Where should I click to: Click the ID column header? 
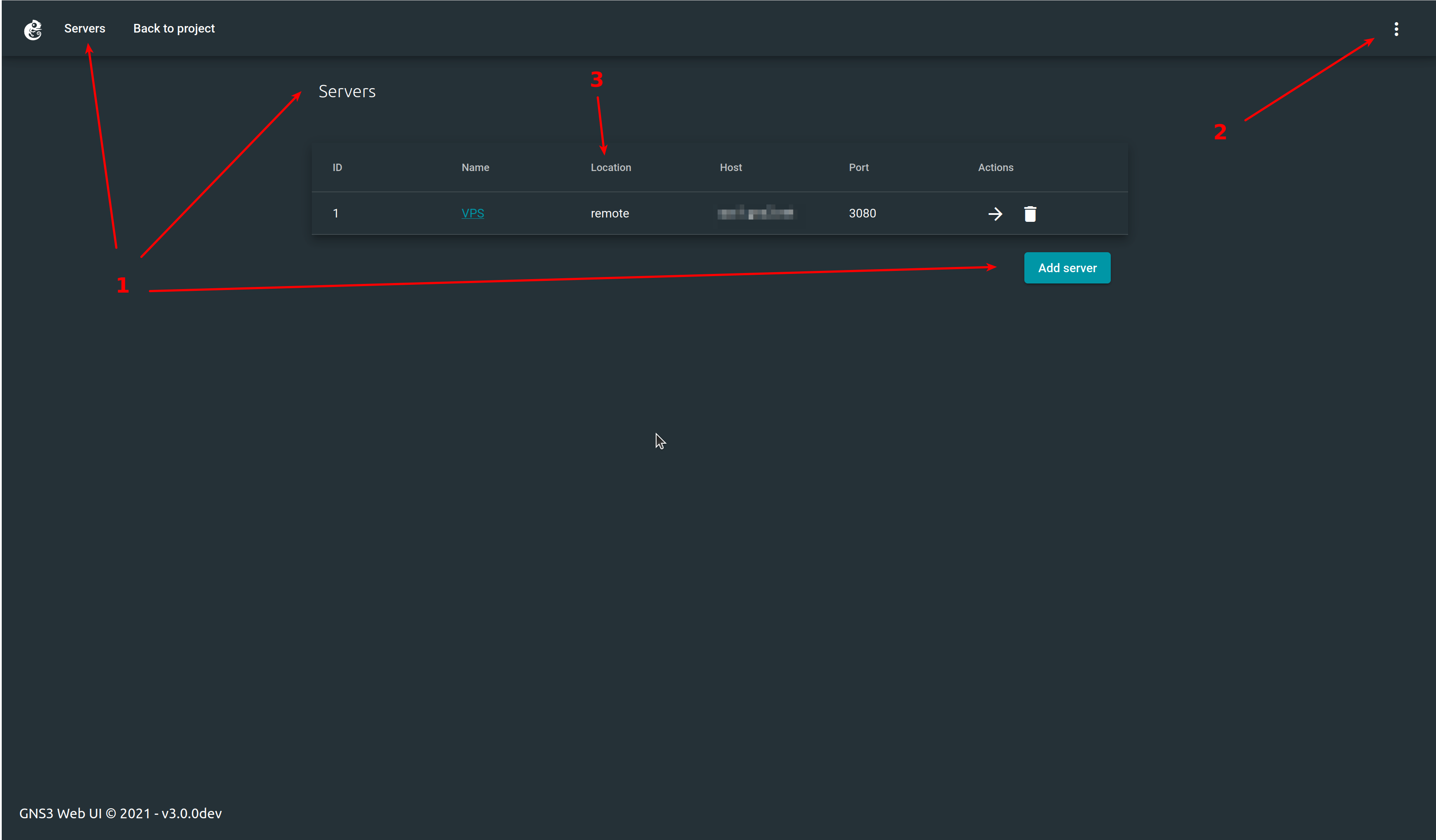[337, 167]
